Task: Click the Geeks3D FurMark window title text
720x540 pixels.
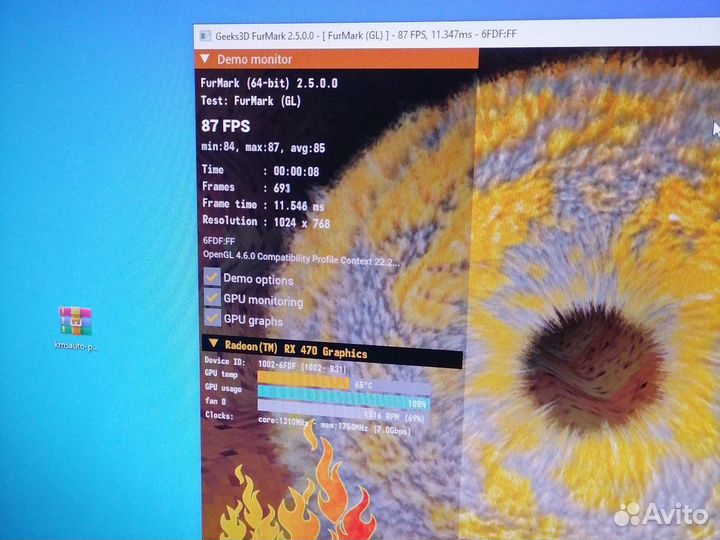Action: click(x=366, y=35)
